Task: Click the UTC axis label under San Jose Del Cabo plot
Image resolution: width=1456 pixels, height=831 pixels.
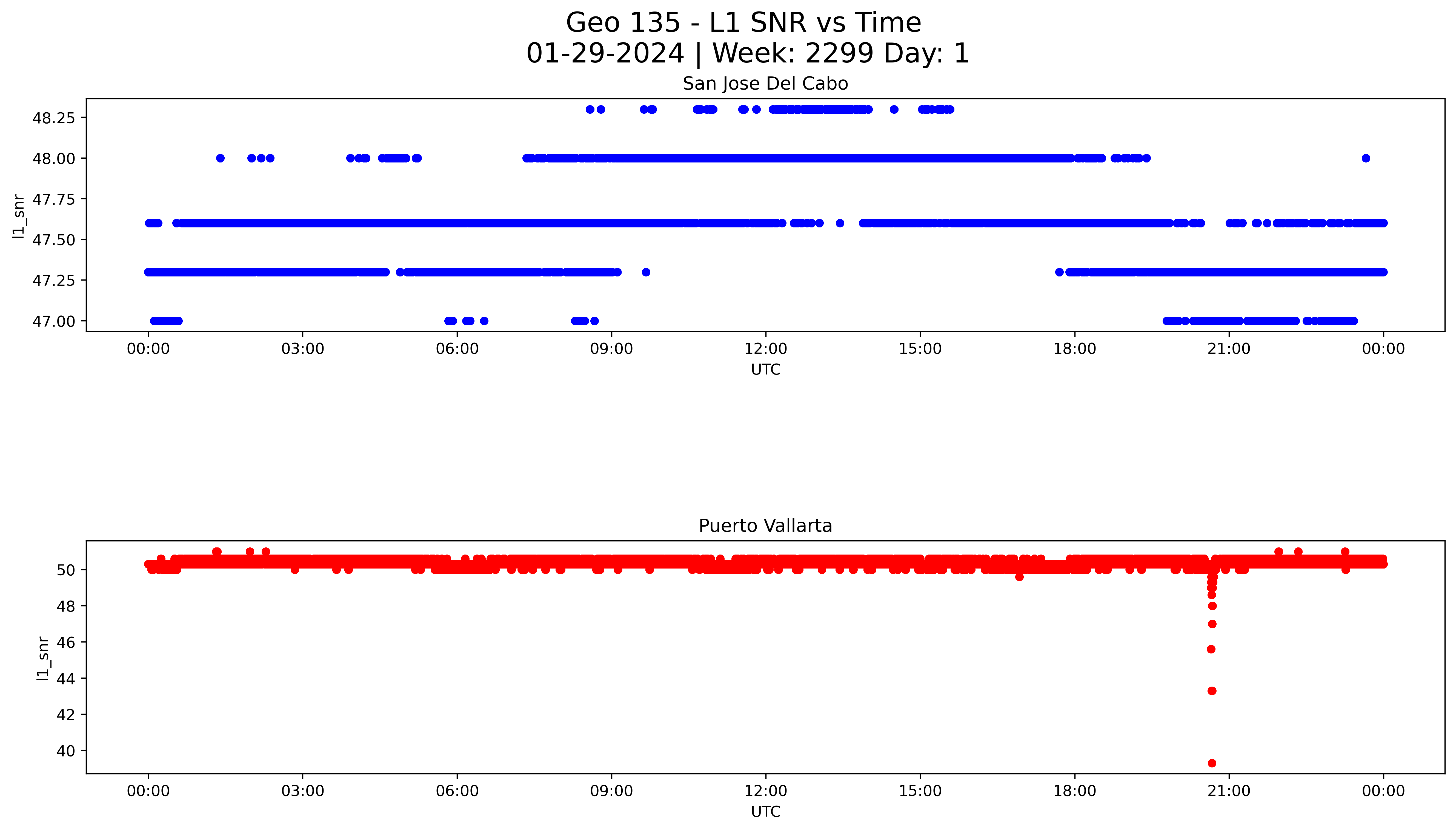Action: pos(765,370)
